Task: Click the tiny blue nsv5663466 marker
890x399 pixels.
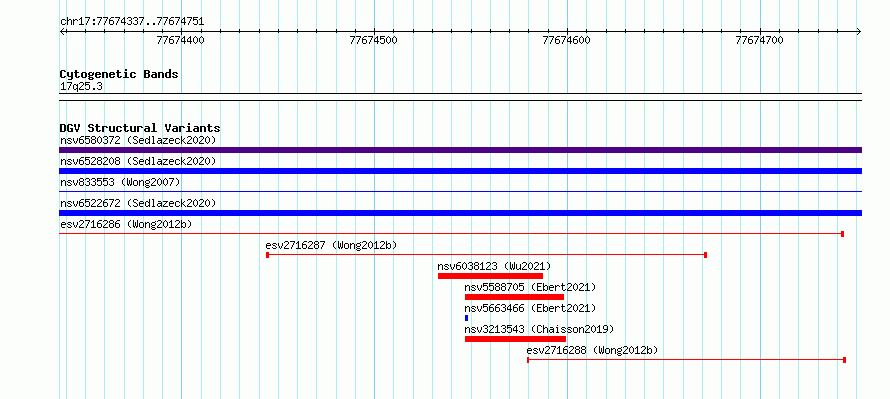Action: point(467,318)
